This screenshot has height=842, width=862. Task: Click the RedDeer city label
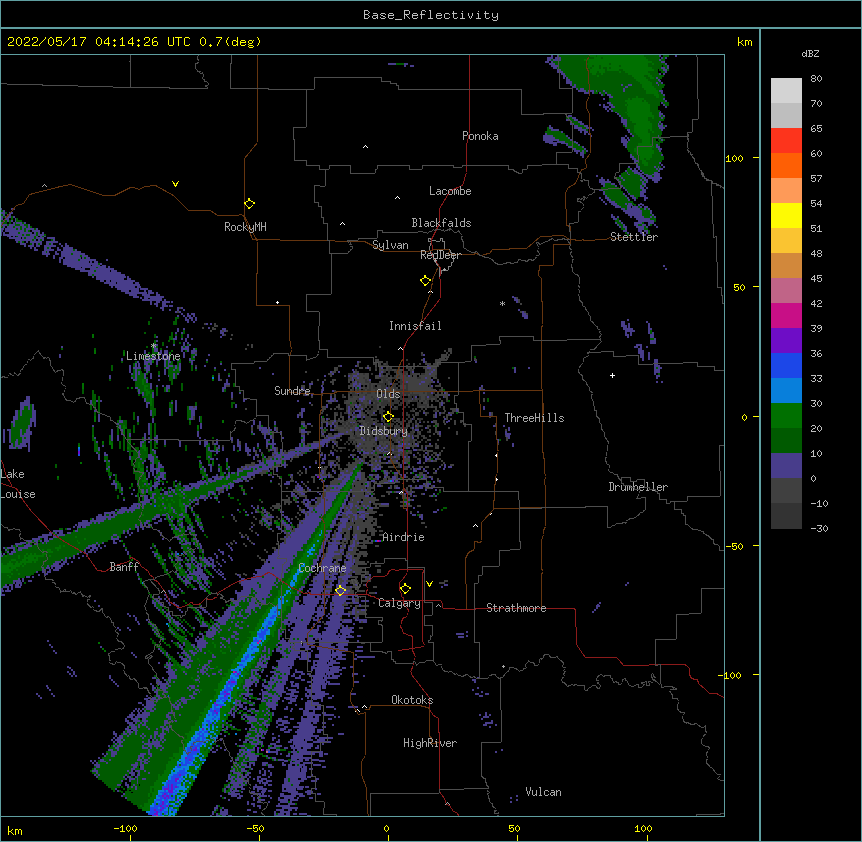pos(440,255)
